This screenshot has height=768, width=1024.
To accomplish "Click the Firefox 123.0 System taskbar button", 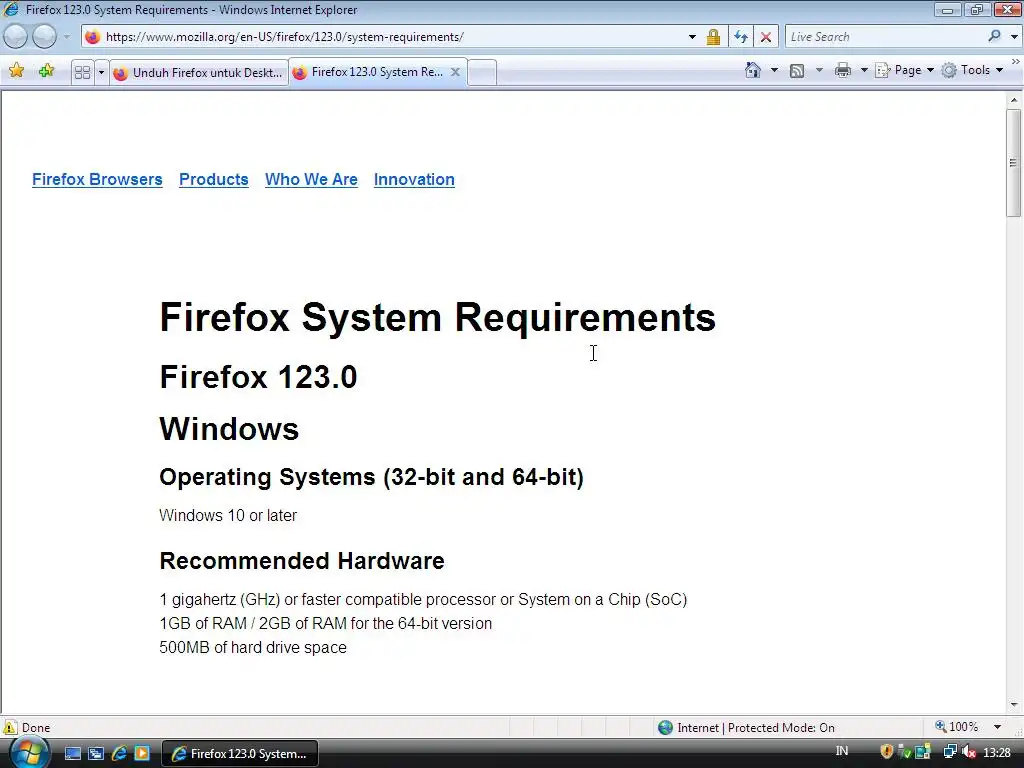I will 240,754.
